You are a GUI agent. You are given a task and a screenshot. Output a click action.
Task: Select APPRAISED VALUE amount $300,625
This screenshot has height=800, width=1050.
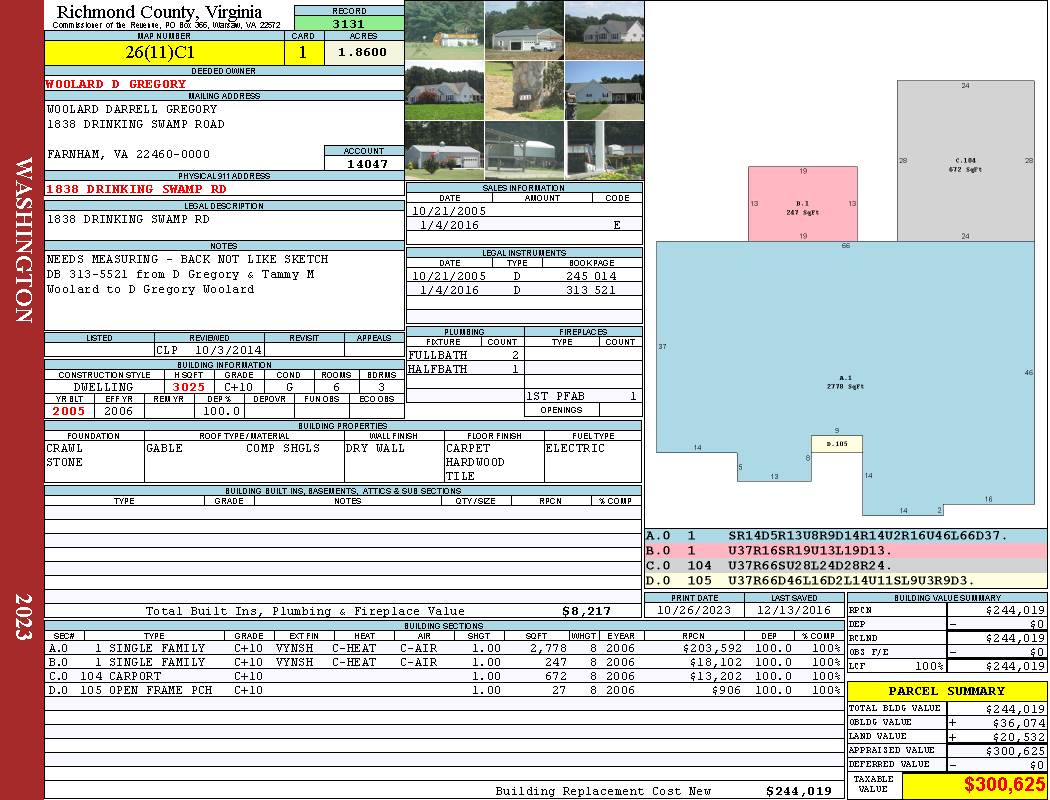pyautogui.click(x=1015, y=751)
